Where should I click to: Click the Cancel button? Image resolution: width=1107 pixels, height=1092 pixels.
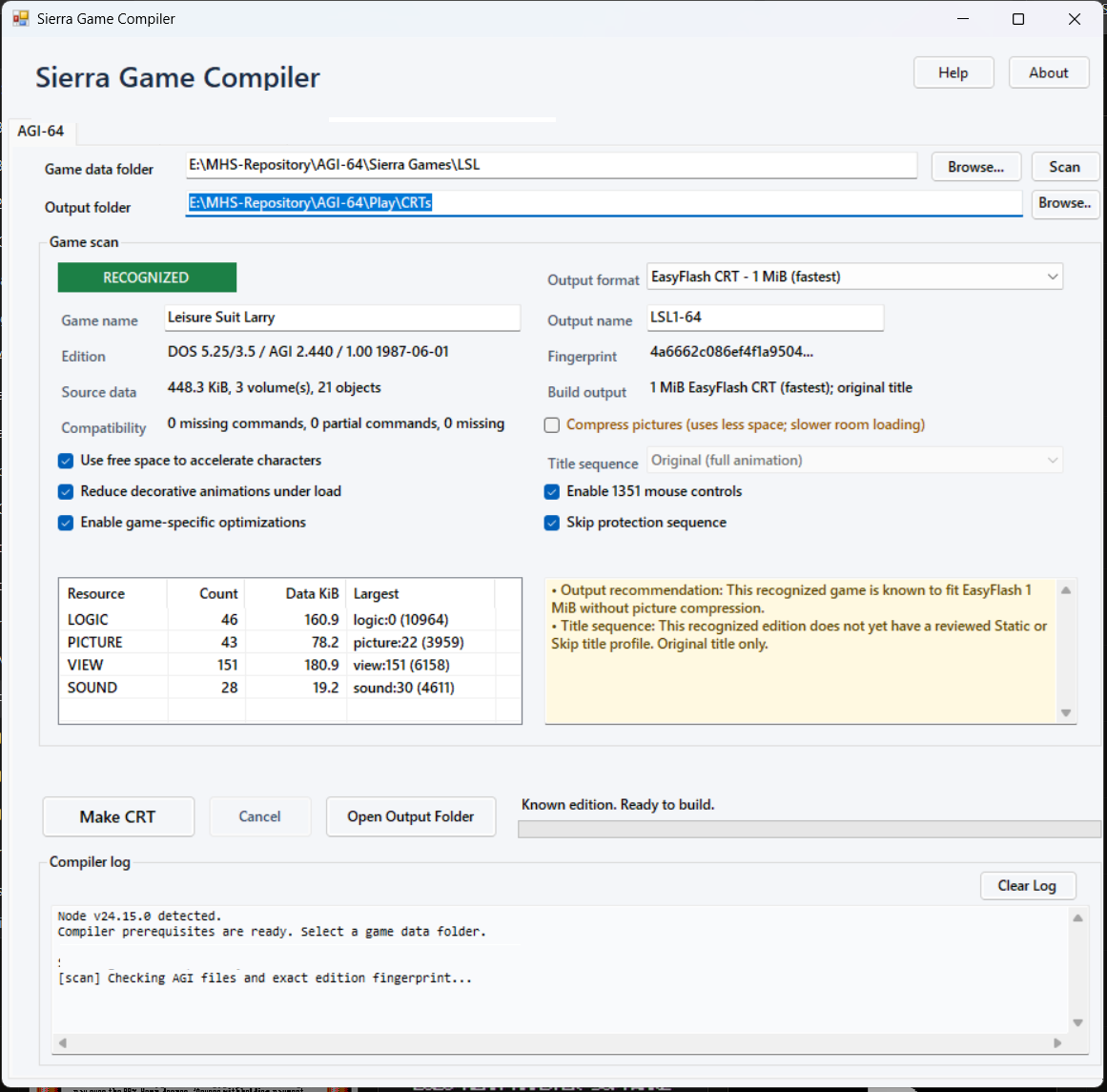coord(259,817)
